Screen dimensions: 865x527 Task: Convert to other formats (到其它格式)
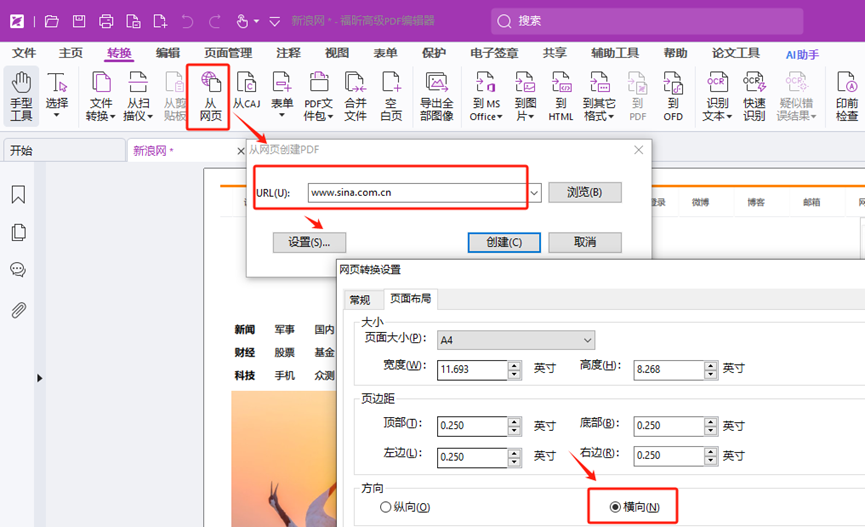599,96
